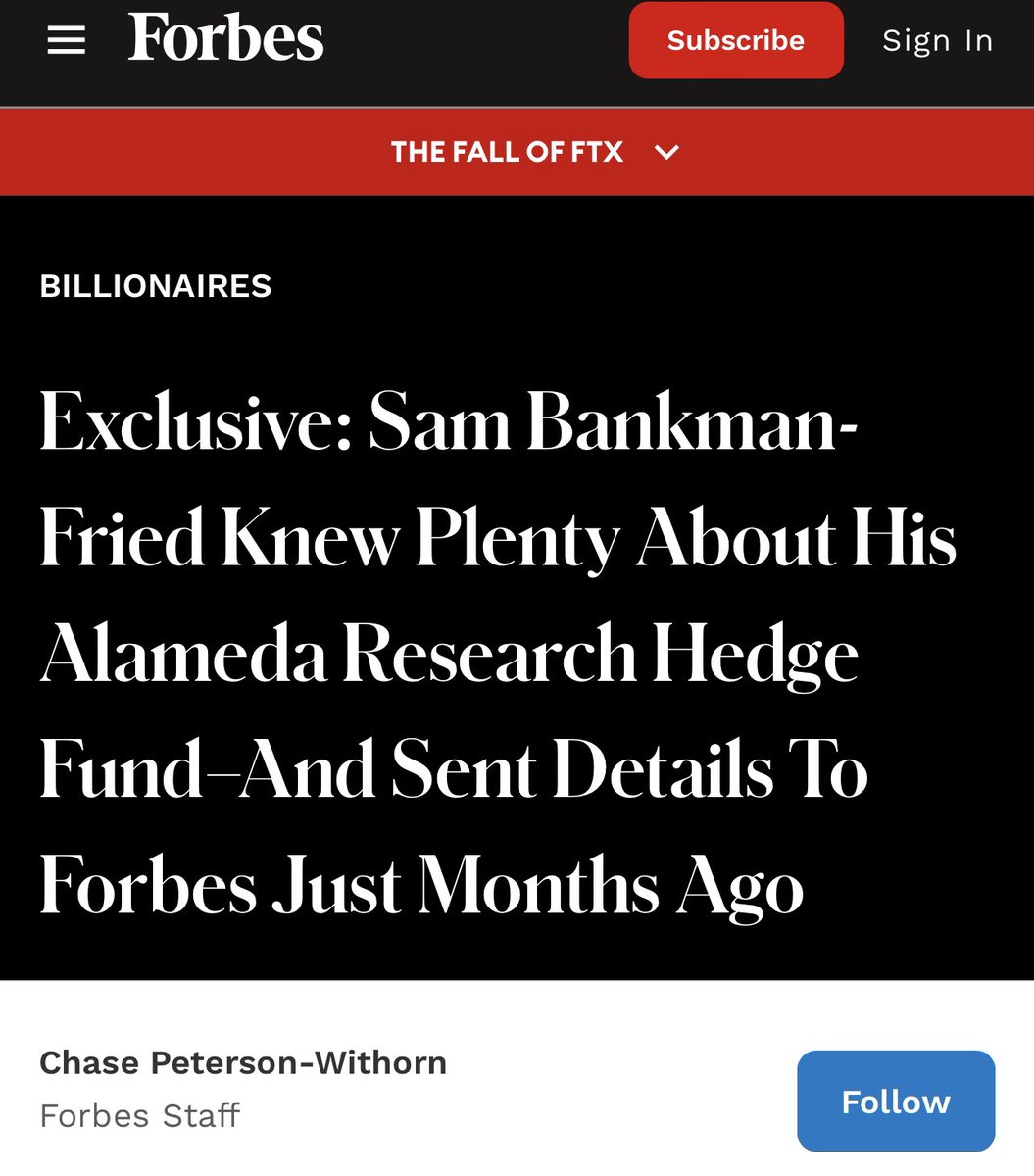
Task: Select THE FALL OF FTX banner label
Action: (507, 152)
